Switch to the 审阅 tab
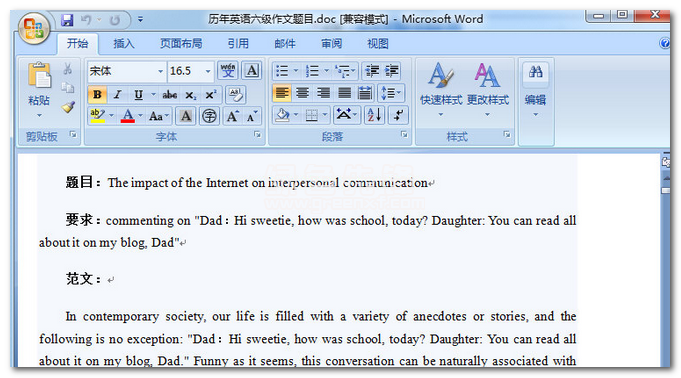This screenshot has width=681, height=378. click(331, 43)
